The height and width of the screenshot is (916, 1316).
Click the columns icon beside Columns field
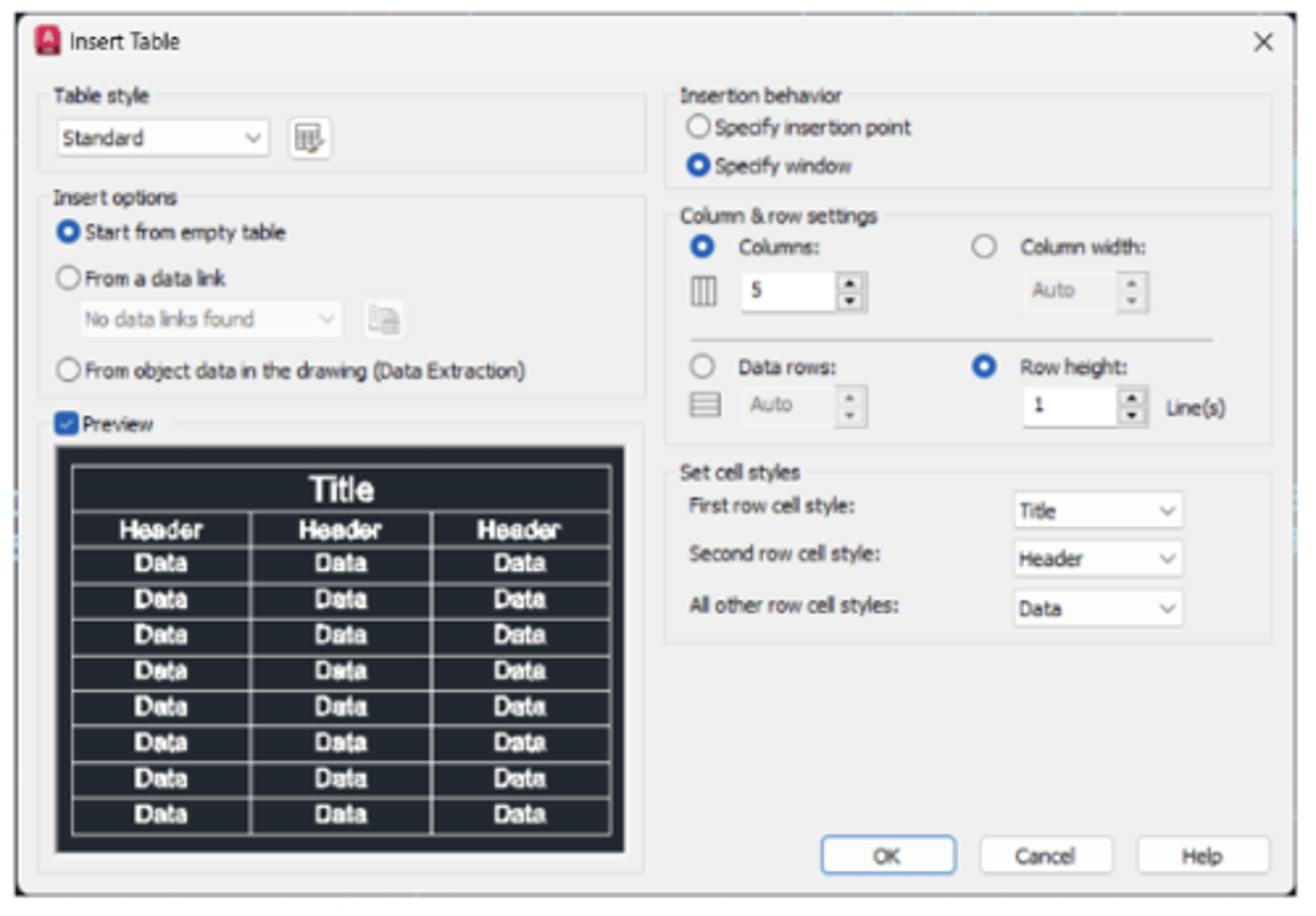pyautogui.click(x=704, y=292)
